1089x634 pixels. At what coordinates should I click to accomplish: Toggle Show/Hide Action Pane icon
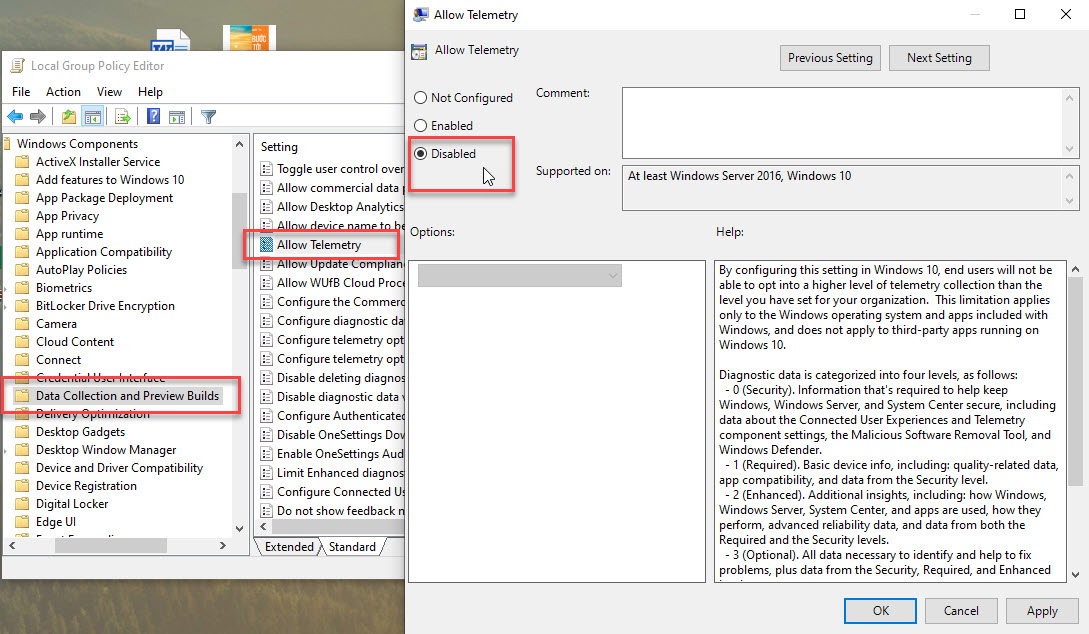pyautogui.click(x=176, y=117)
